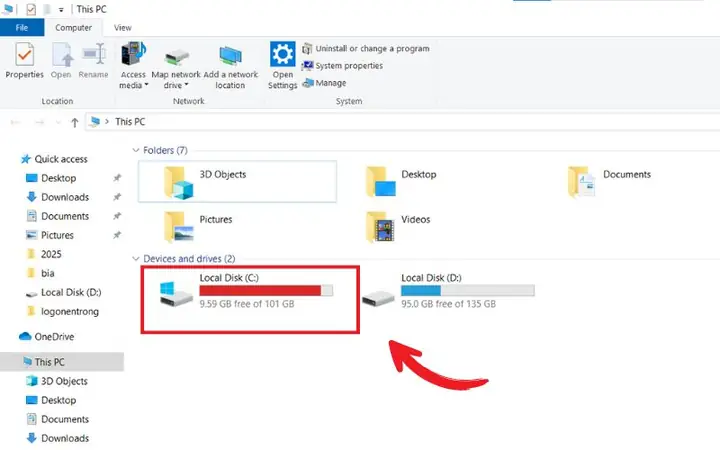The image size is (720, 450).
Task: Click the title bar properties checkmark icon
Action: coord(31,9)
